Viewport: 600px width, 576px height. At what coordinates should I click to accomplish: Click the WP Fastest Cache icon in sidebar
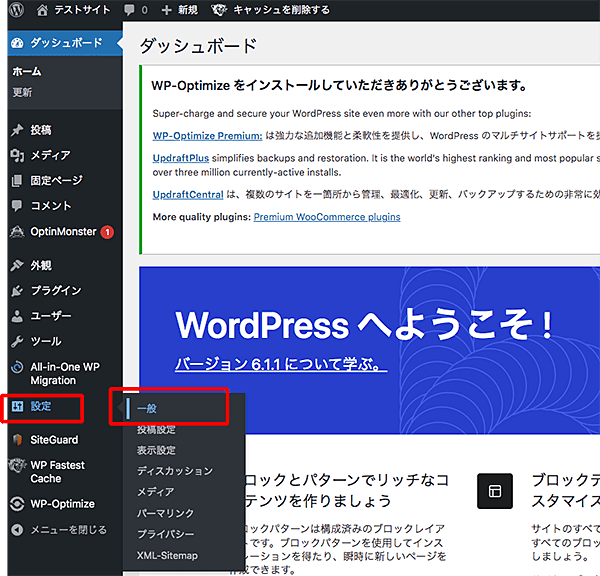click(x=17, y=465)
